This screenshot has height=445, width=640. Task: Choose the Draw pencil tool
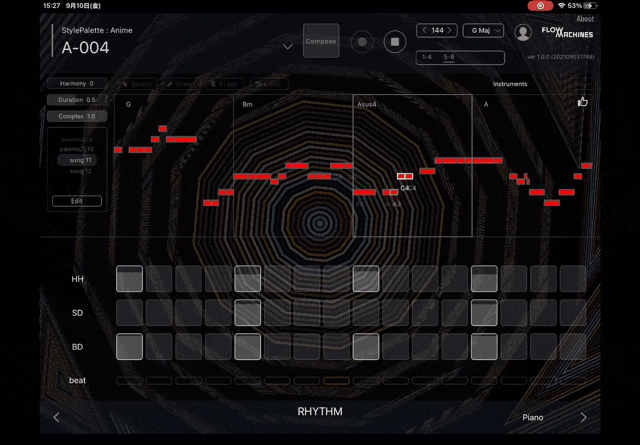tap(181, 84)
